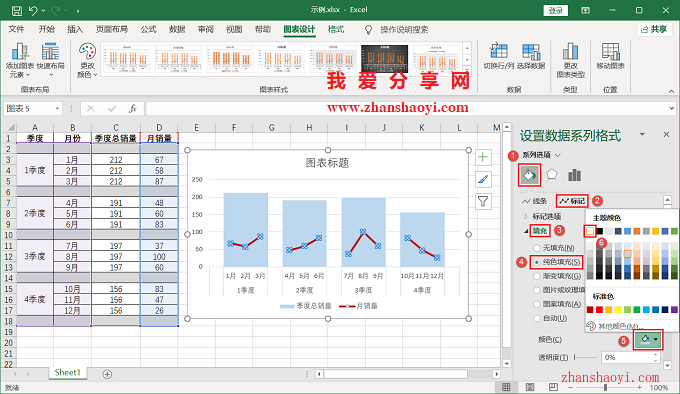The image size is (680, 394).
Task: Click the Tell Me search box (操作说明搜索)
Action: coord(404,29)
